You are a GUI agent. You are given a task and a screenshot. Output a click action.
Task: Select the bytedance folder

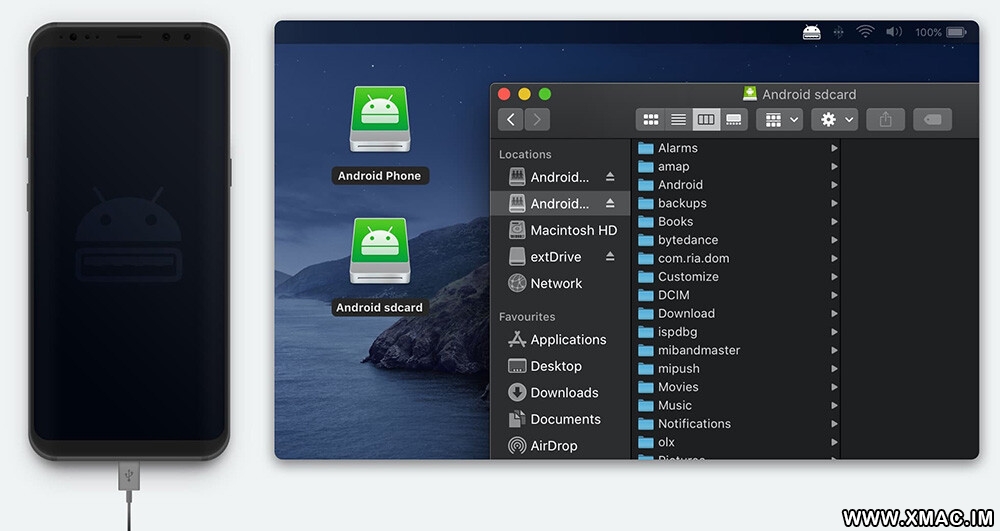click(737, 240)
